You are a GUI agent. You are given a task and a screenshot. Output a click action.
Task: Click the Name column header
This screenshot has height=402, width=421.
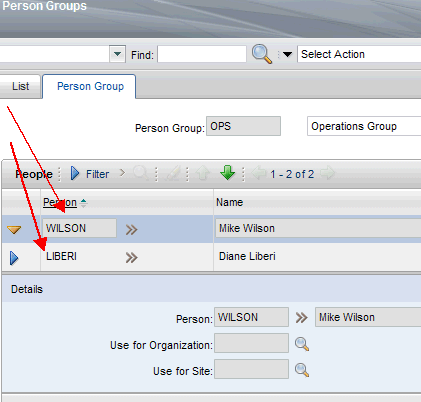pyautogui.click(x=229, y=202)
